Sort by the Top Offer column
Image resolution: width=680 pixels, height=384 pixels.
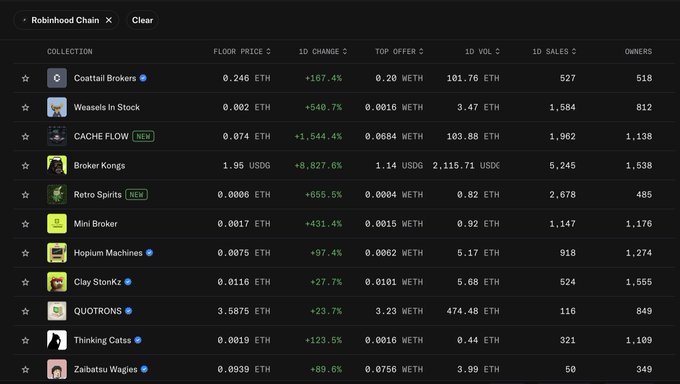(399, 51)
